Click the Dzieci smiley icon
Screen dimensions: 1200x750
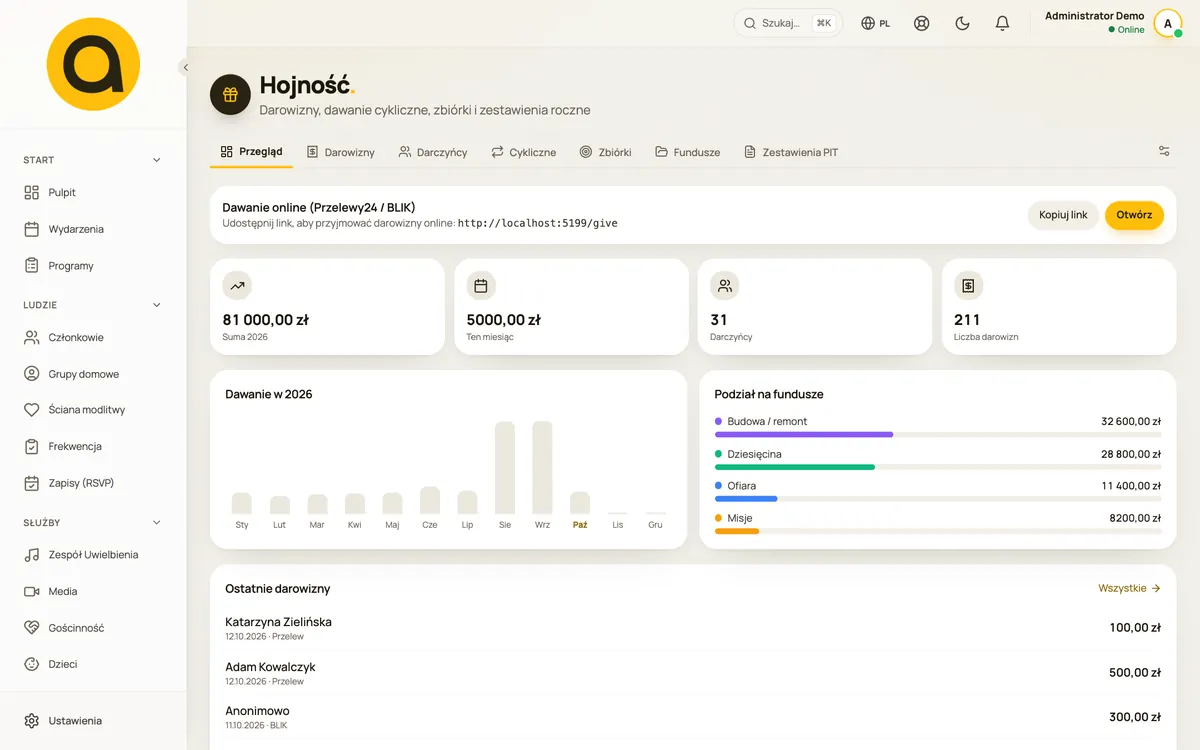tap(32, 664)
